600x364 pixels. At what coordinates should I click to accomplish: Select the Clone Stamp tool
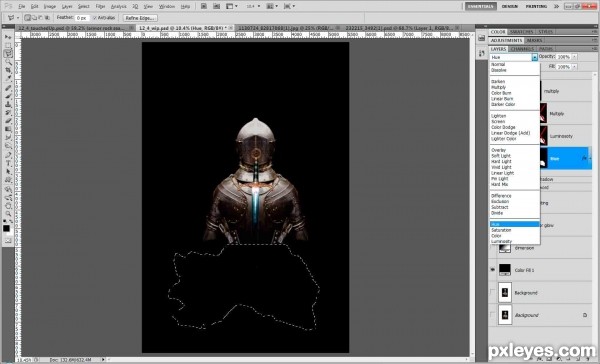8,104
